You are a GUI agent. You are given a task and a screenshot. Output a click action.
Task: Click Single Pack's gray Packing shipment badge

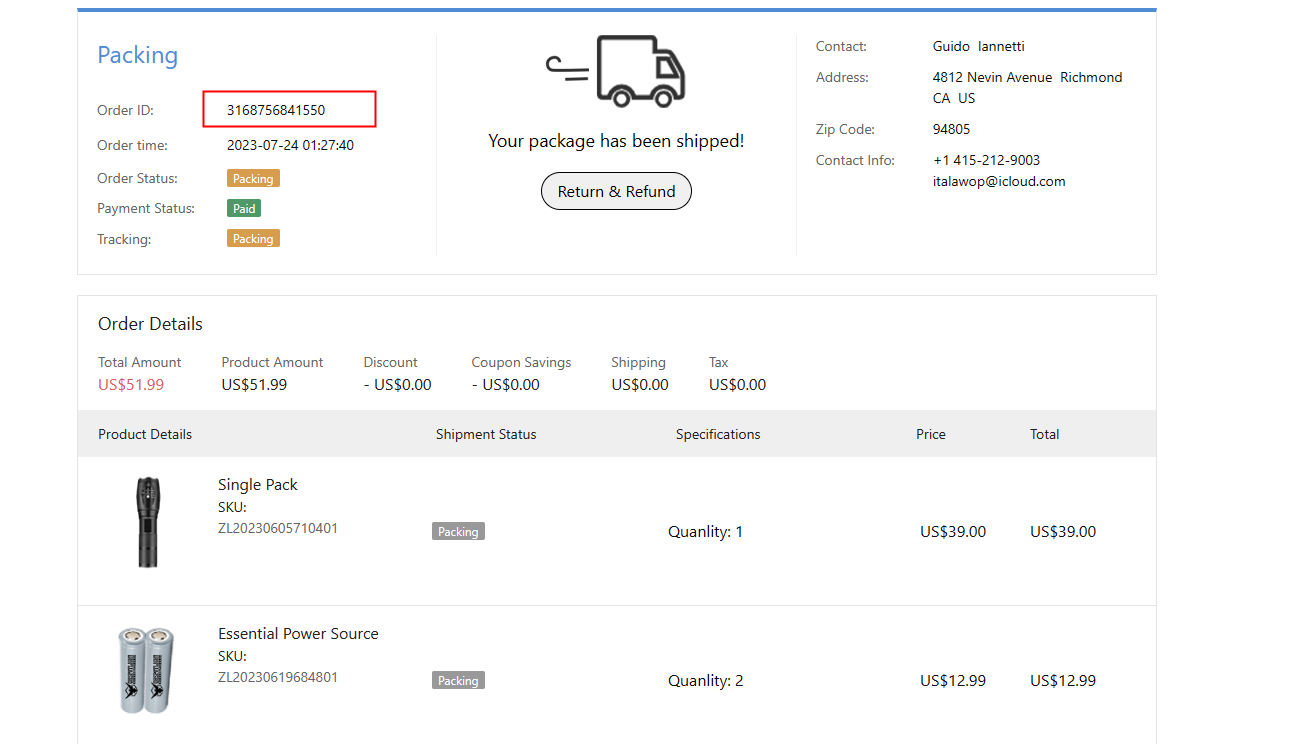pyautogui.click(x=458, y=532)
